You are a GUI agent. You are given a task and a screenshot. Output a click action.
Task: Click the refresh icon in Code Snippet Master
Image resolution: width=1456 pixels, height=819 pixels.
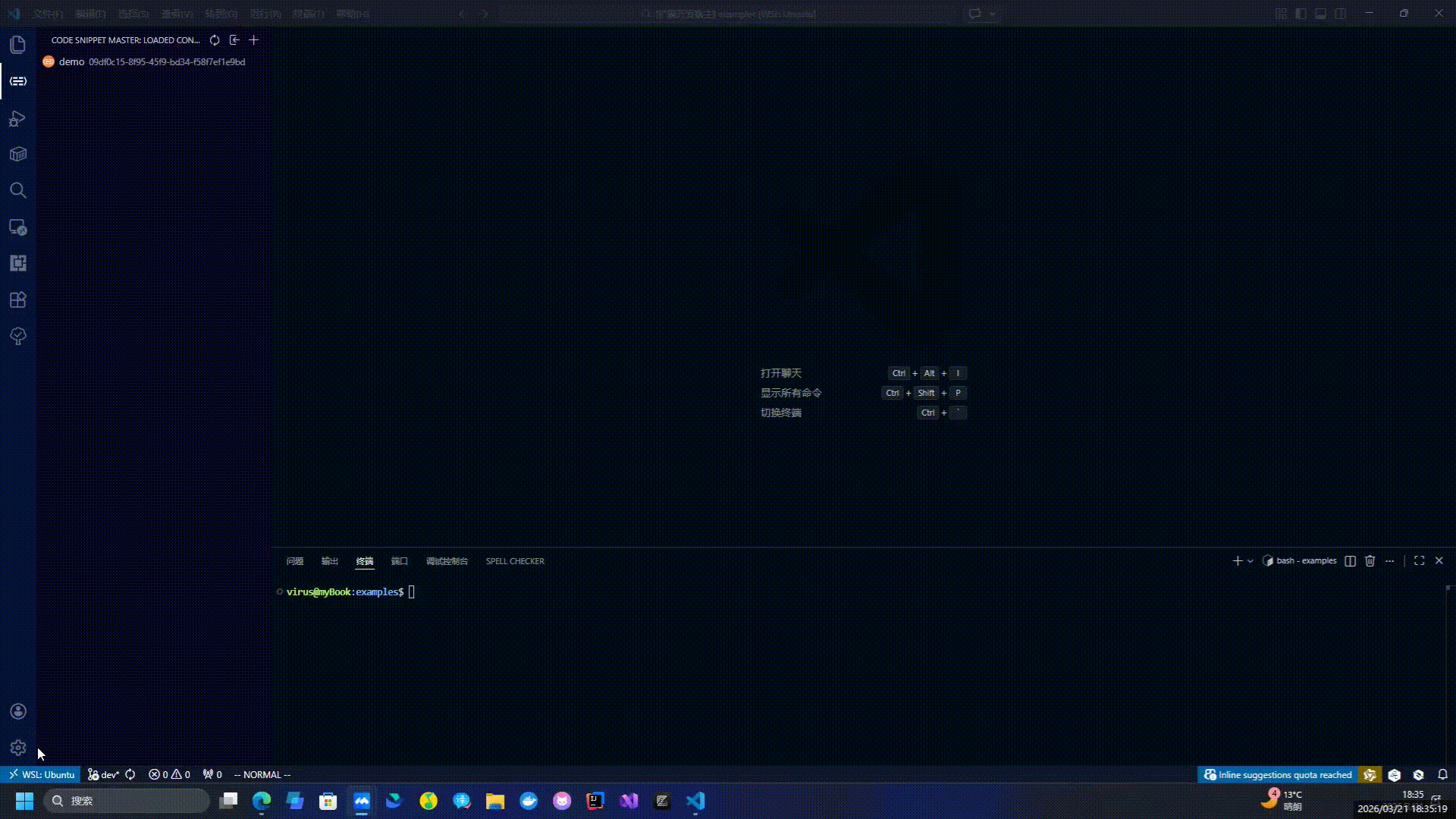click(x=215, y=40)
